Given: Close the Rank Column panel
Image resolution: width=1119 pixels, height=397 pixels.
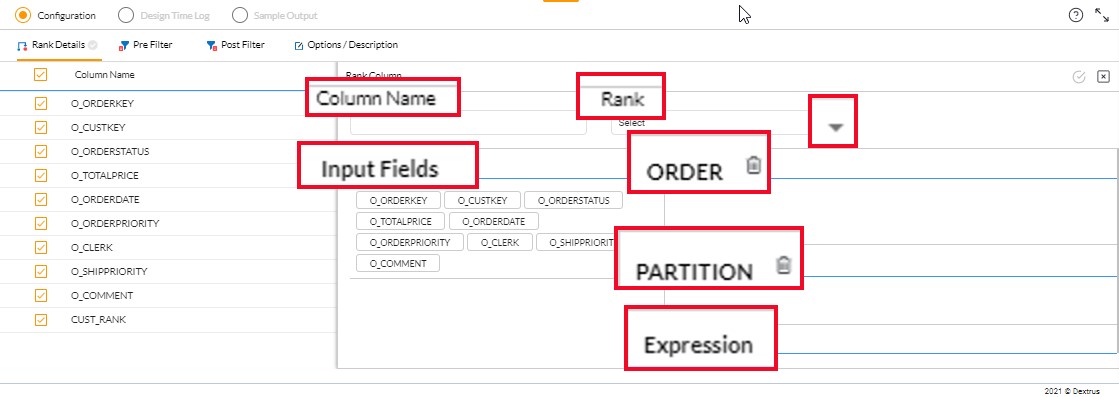Looking at the screenshot, I should click(x=1103, y=77).
